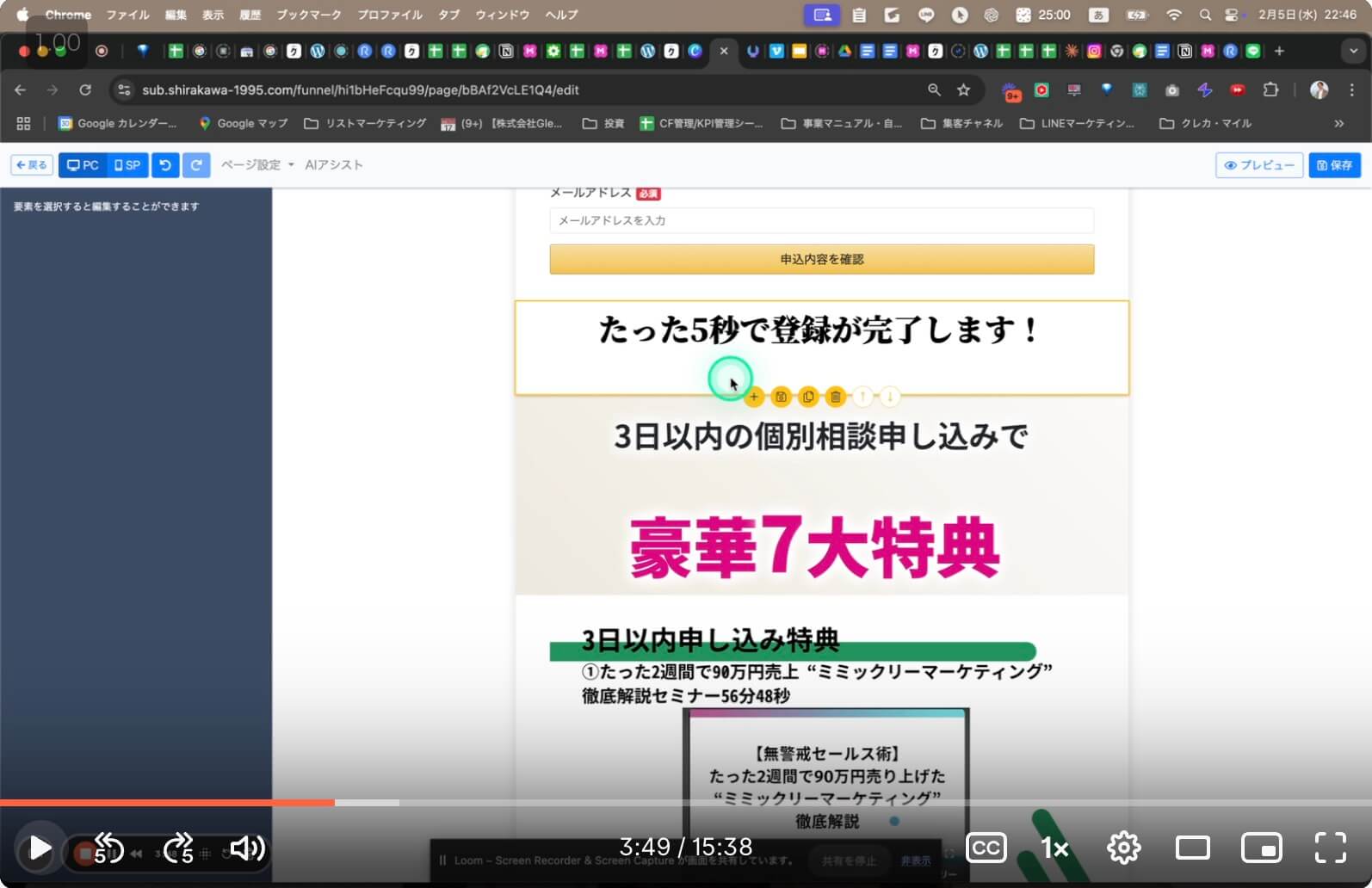The image size is (1372, 888).
Task: Open the 履歴 menu
Action: (250, 15)
